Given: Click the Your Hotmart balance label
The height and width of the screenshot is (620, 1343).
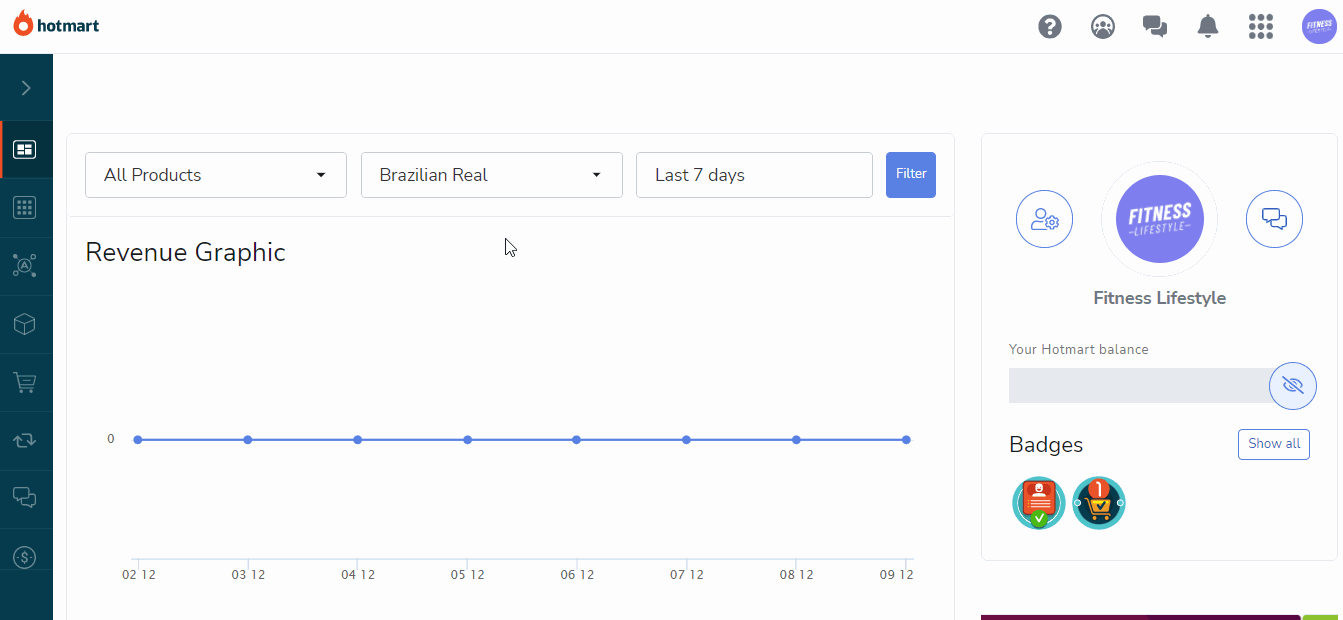Looking at the screenshot, I should pos(1079,349).
